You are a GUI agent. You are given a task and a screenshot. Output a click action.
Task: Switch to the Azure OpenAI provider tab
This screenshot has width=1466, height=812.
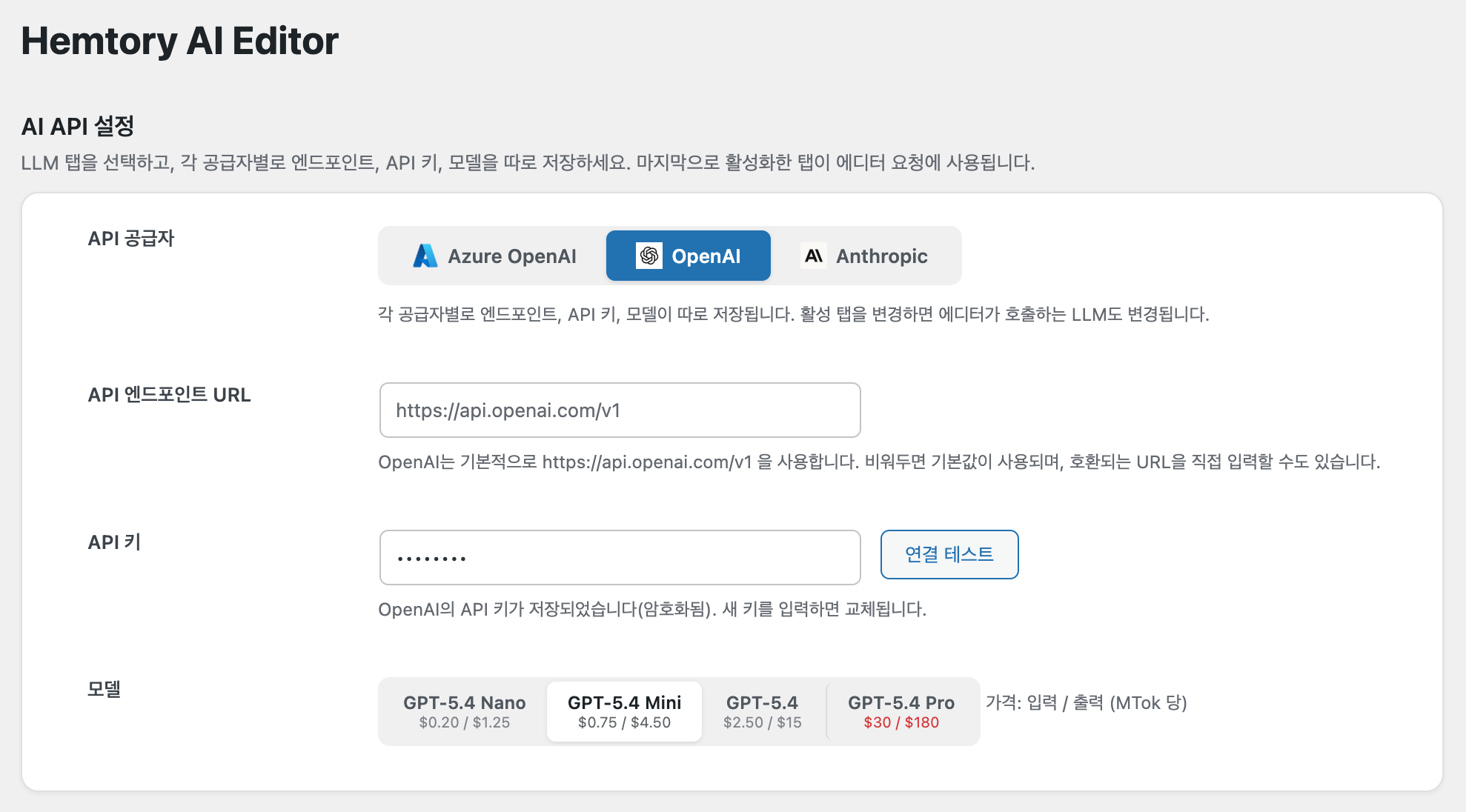click(494, 256)
